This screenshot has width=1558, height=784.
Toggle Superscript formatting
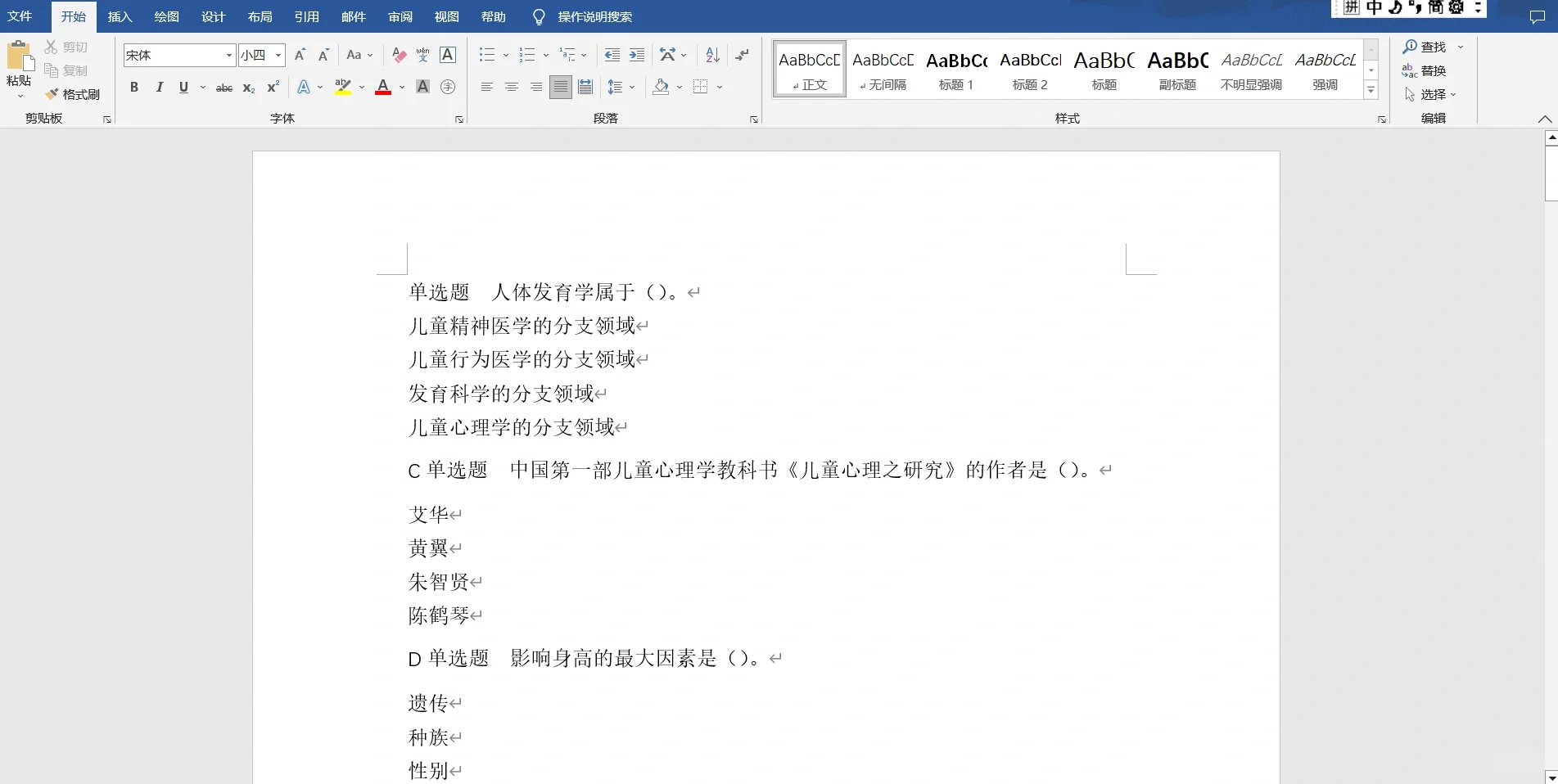point(273,87)
